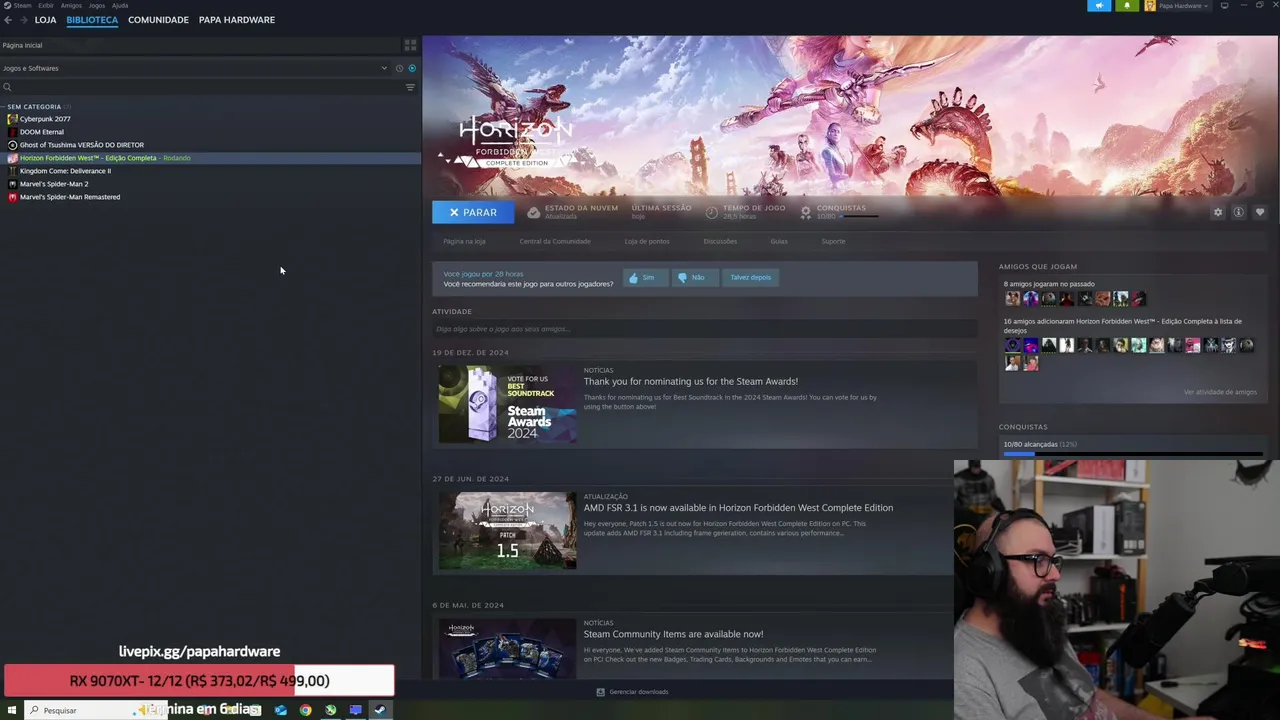1280x720 pixels.
Task: Click the Kingdom Come: Deliverance II icon
Action: (12, 171)
